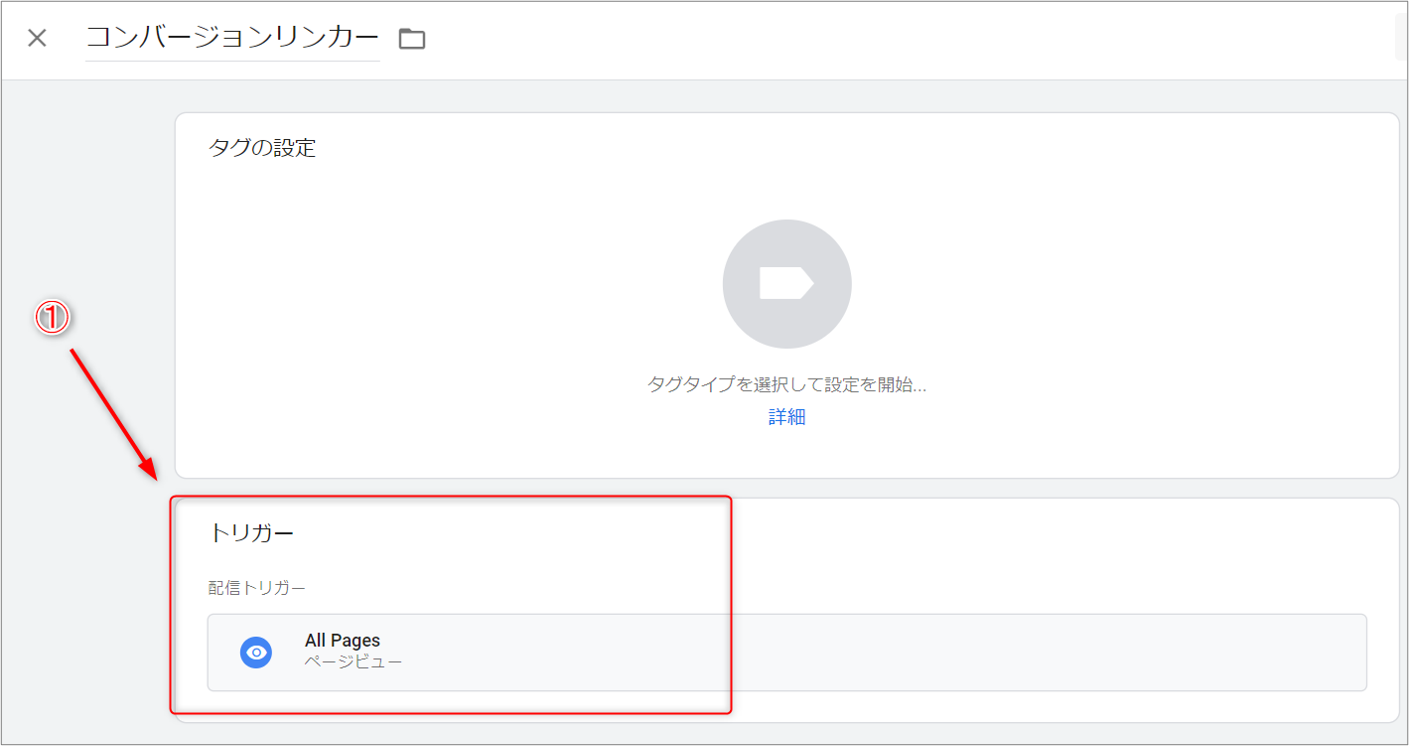The height and width of the screenshot is (746, 1409).
Task: Open the folder icon beside tag name
Action: [x=412, y=39]
